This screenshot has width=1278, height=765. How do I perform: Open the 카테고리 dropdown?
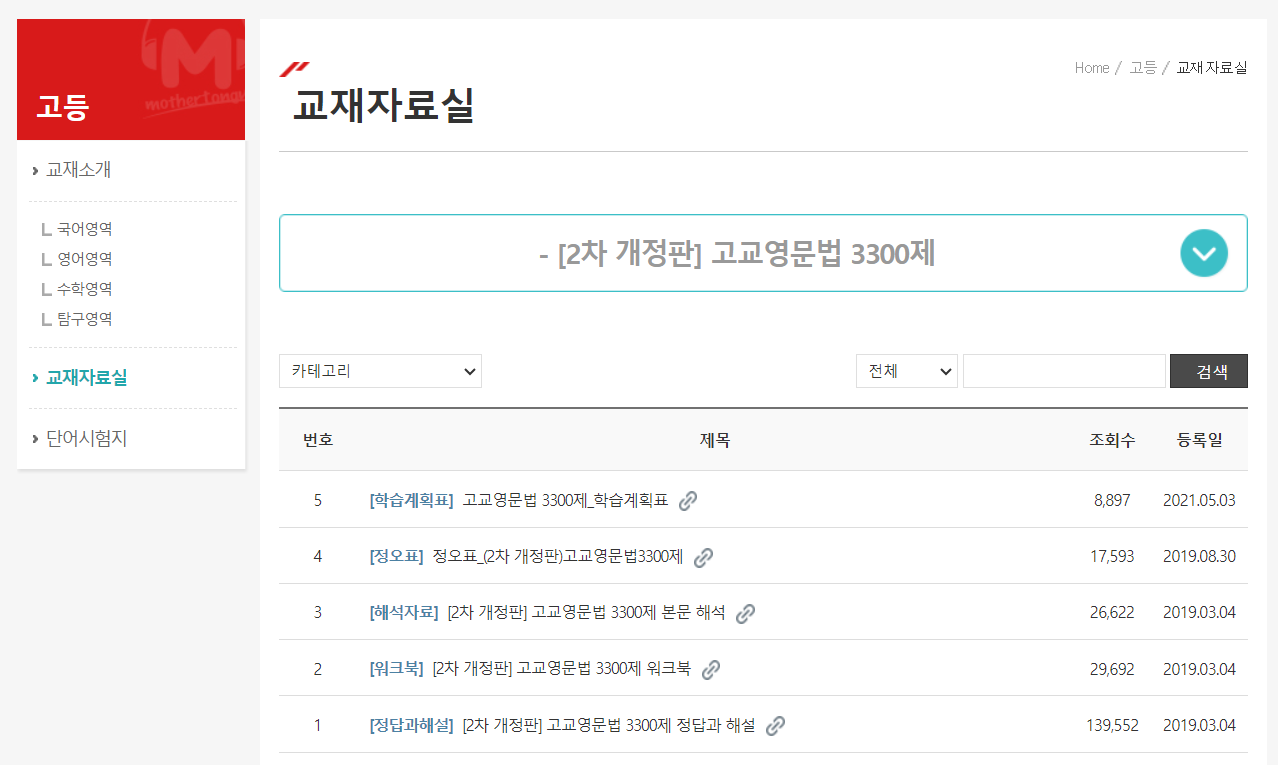[x=380, y=370]
